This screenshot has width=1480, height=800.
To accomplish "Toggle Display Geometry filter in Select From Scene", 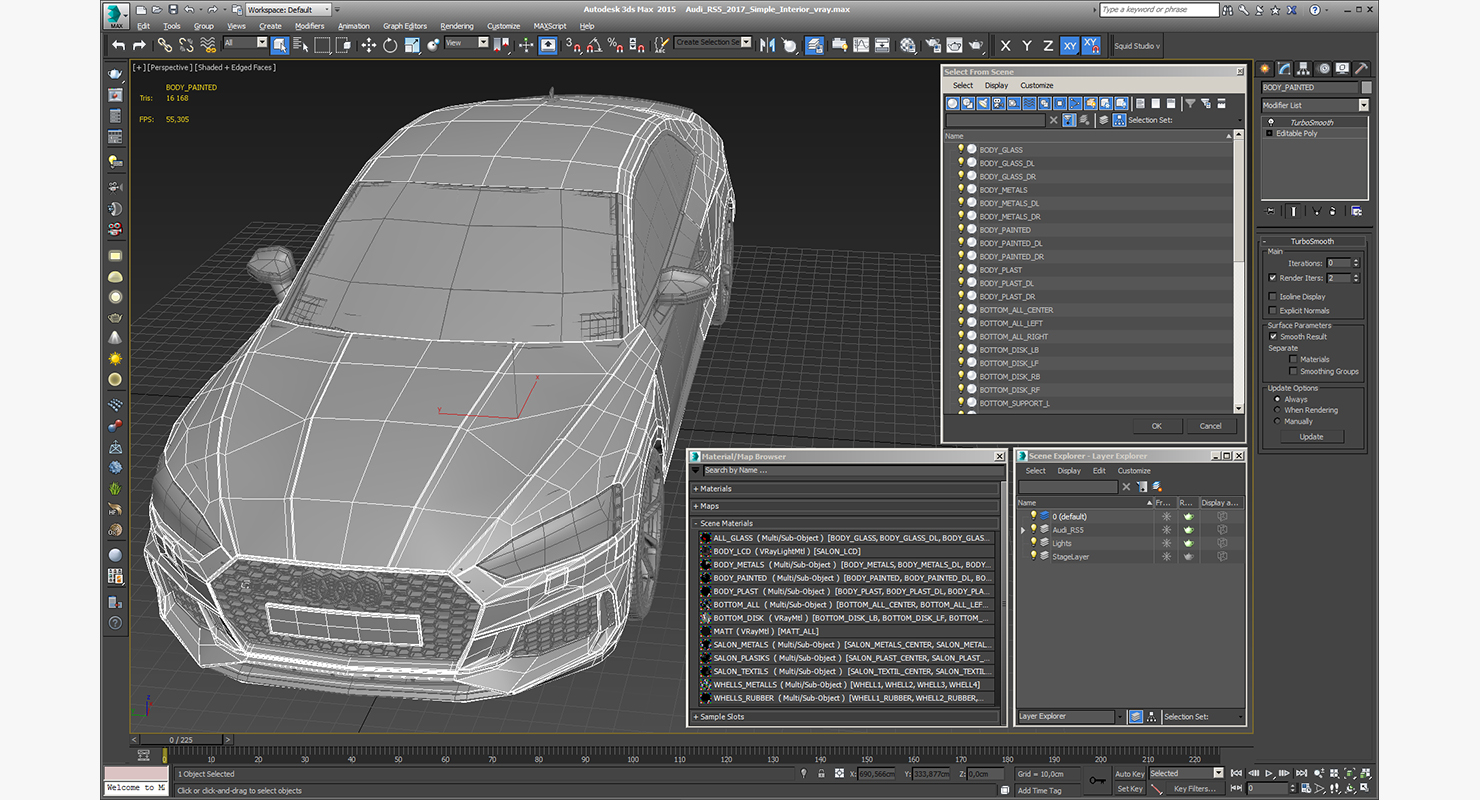I will [953, 103].
